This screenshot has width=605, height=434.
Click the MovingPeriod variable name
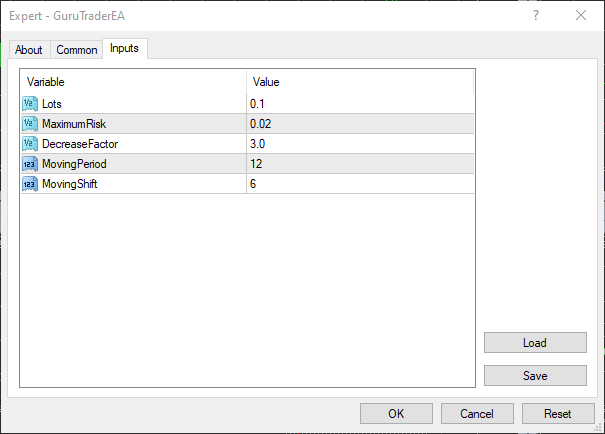click(x=74, y=164)
